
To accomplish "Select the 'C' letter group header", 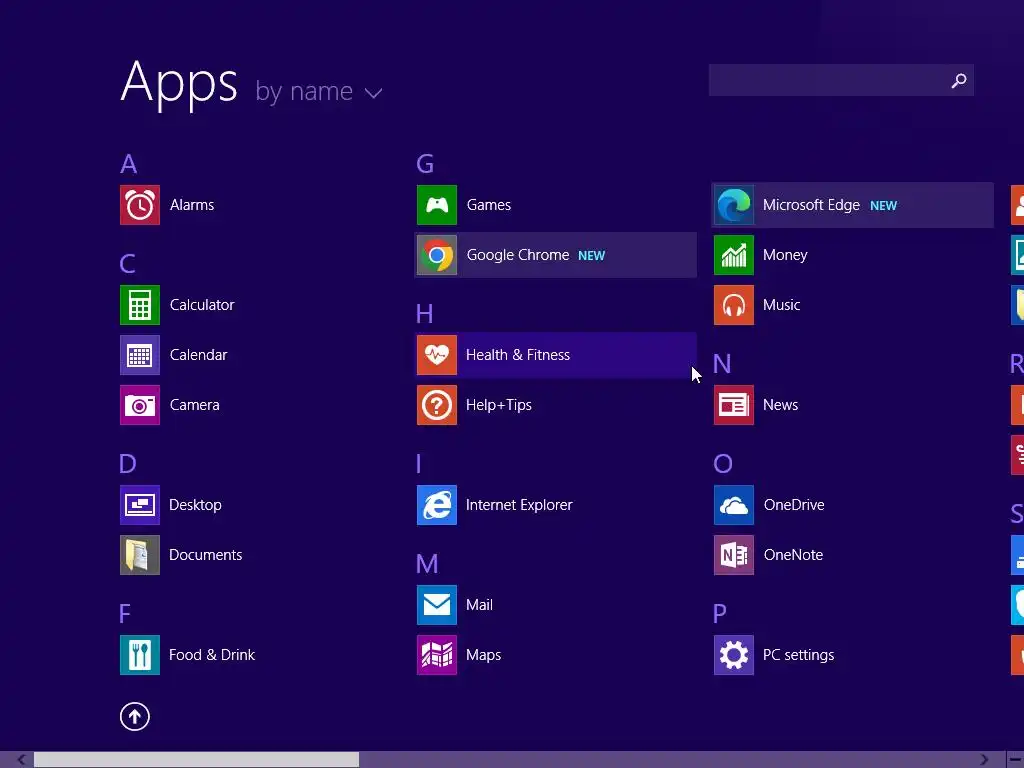I will pyautogui.click(x=127, y=264).
